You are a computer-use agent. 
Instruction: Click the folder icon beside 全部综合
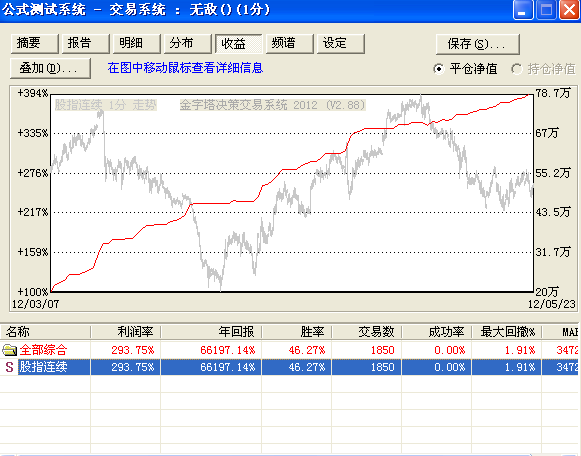[10, 350]
